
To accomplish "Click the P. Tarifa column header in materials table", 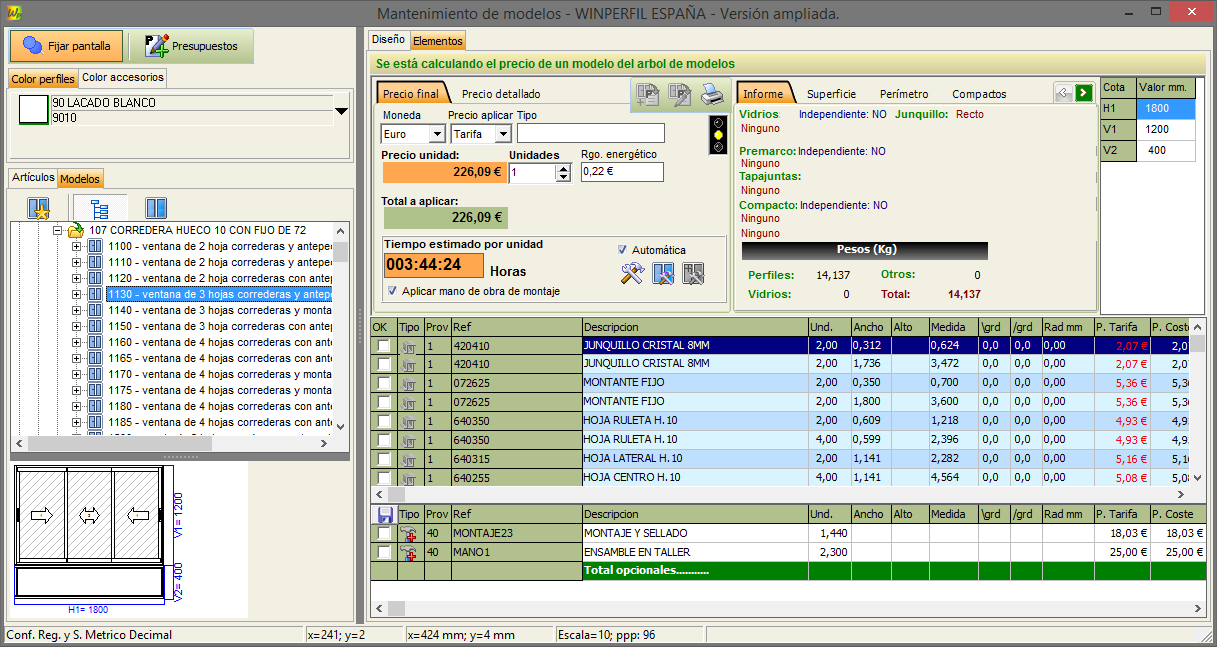I will tap(1120, 327).
